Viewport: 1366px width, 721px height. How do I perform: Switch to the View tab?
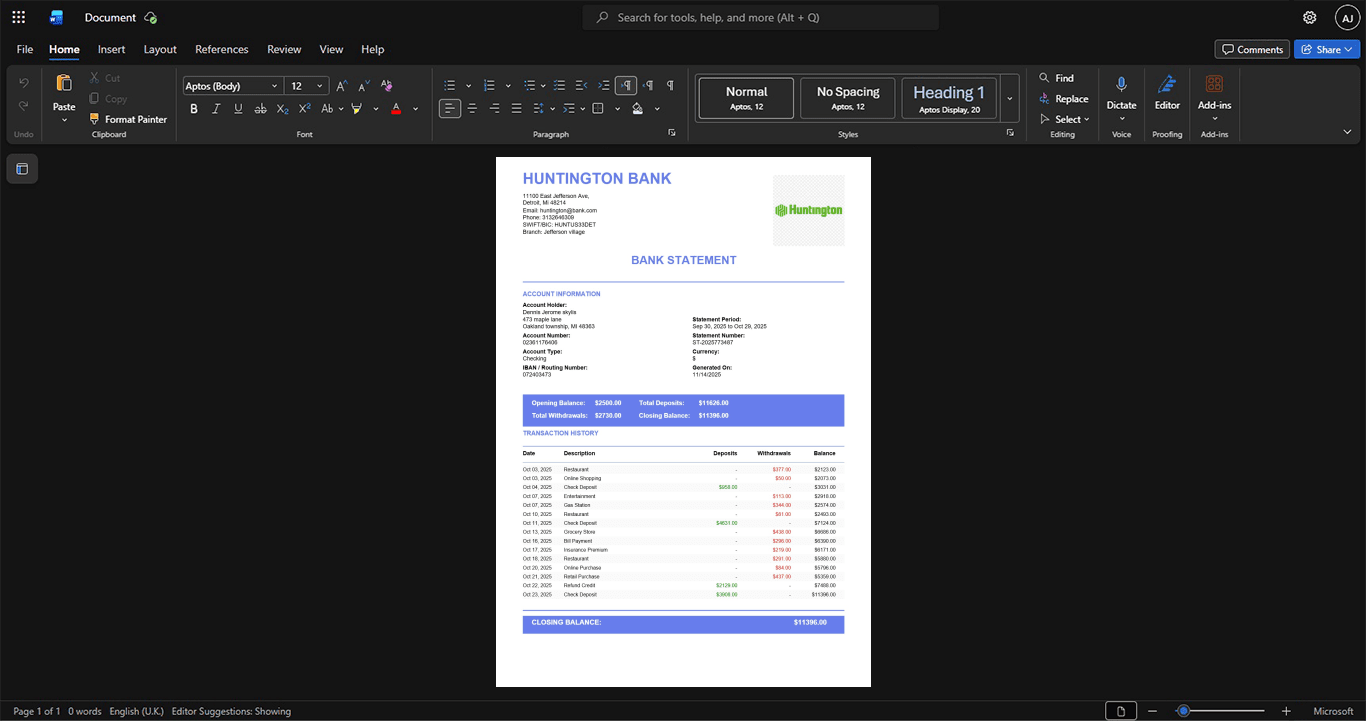[331, 49]
